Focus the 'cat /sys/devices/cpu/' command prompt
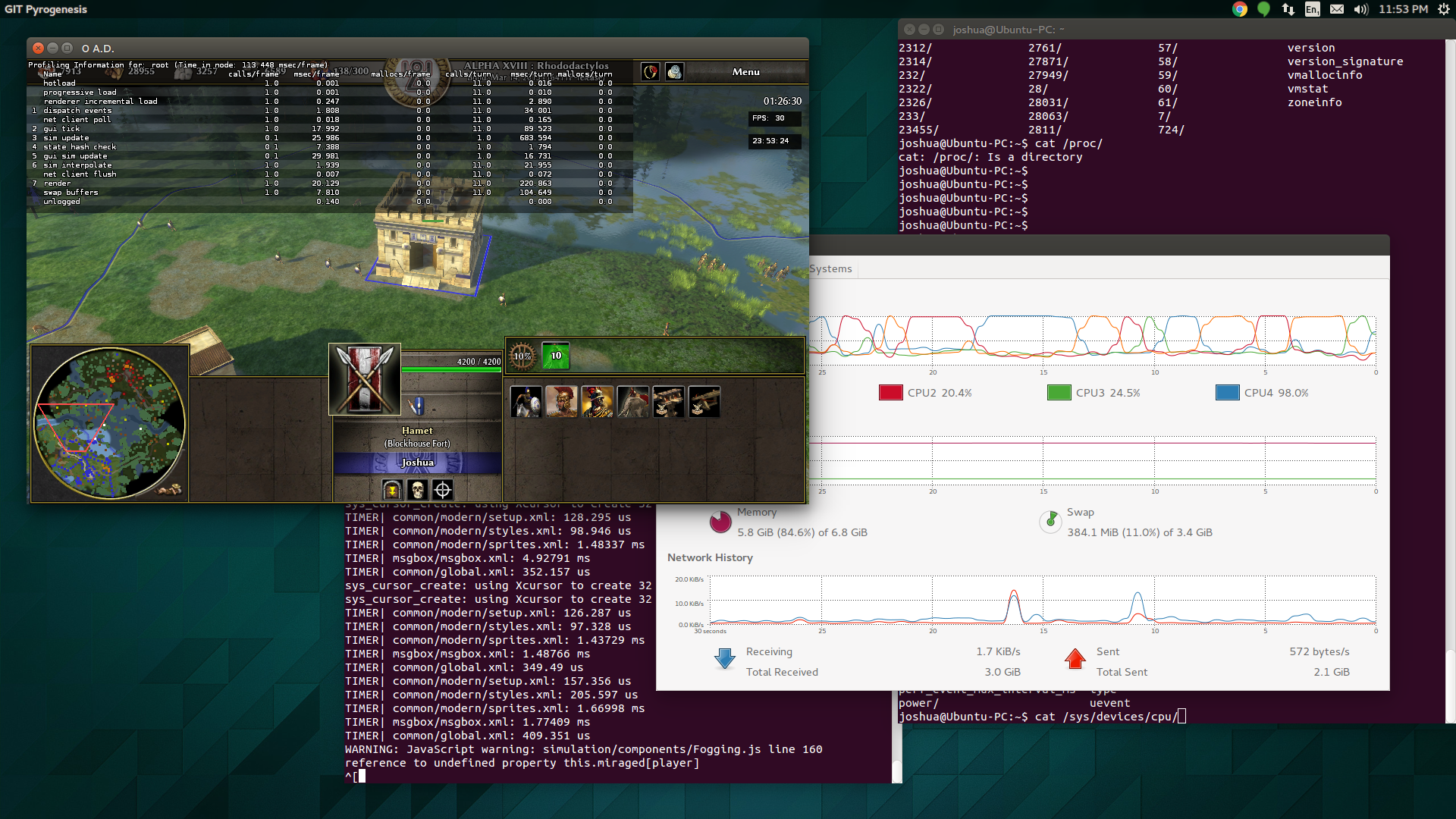The image size is (1456, 819). pyautogui.click(x=1042, y=717)
